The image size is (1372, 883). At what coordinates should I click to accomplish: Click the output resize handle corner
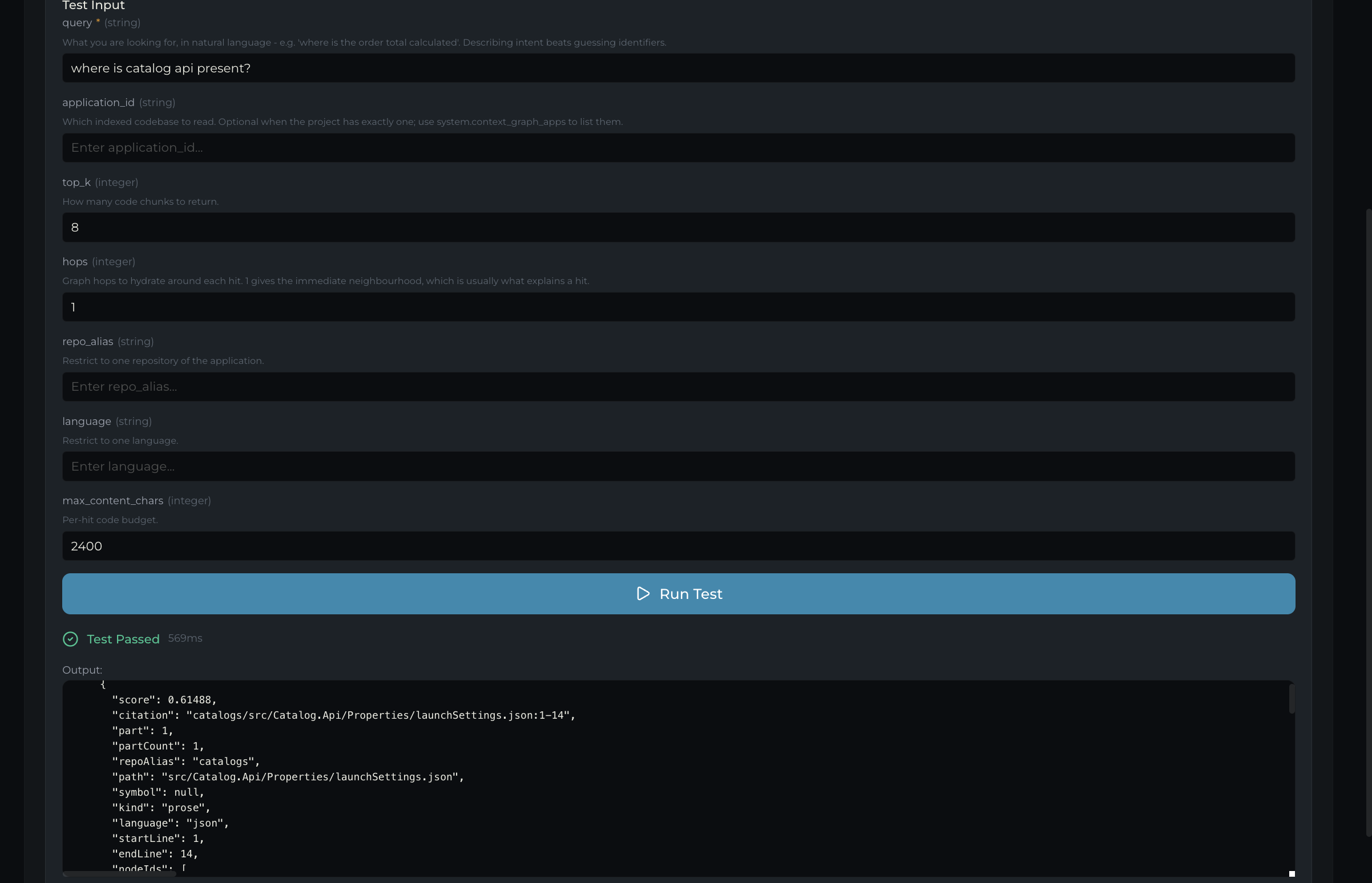tap(1292, 874)
